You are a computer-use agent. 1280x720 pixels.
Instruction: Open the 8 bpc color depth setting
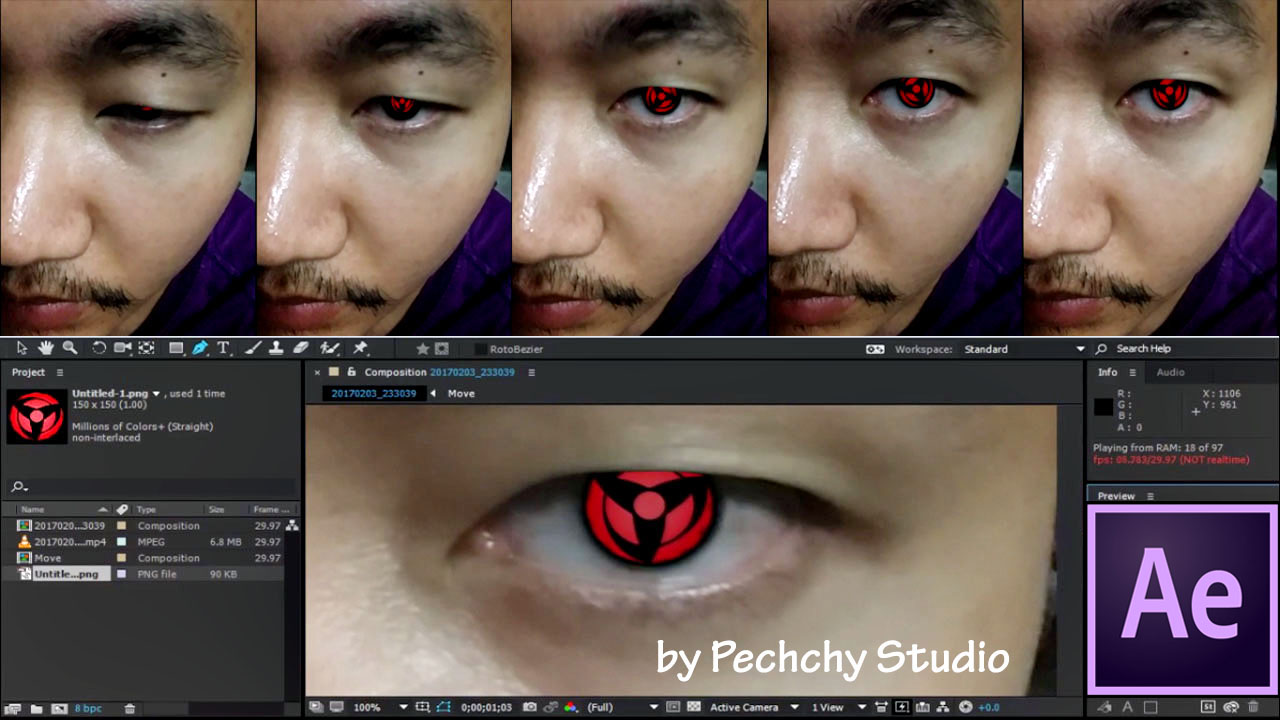point(88,709)
